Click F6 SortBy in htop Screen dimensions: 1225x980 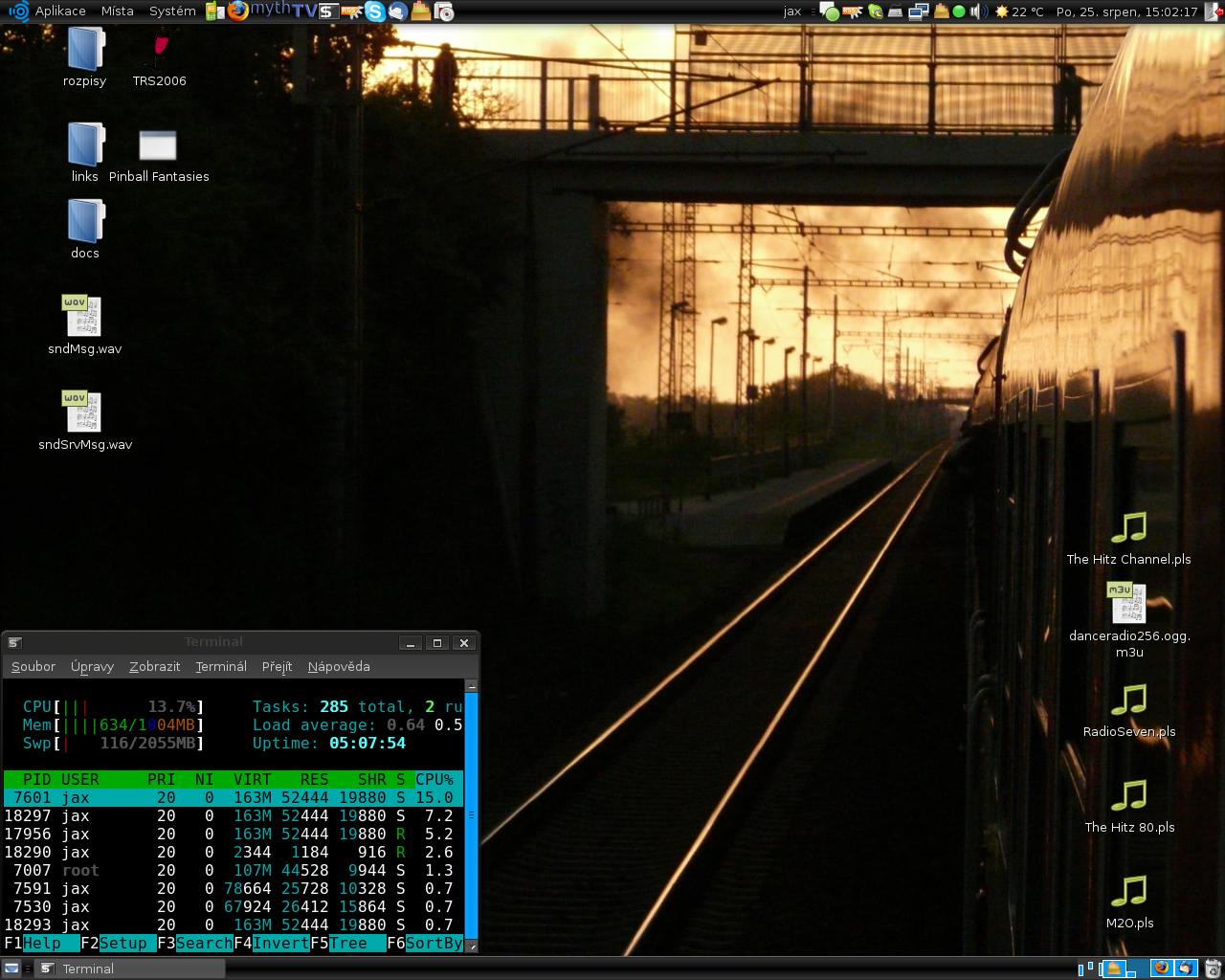pyautogui.click(x=434, y=944)
